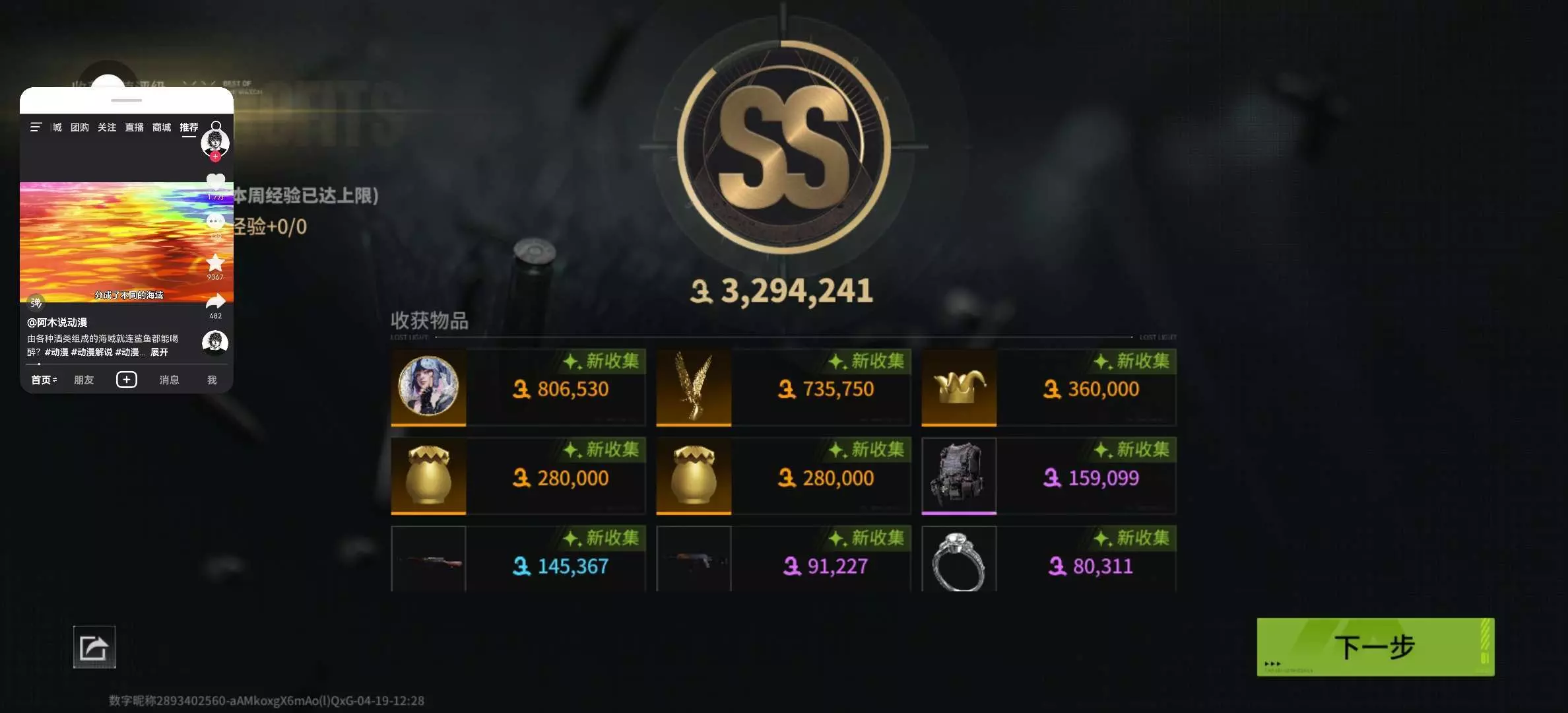1568x713 pixels.
Task: Switch to the 直播 tab
Action: click(134, 127)
